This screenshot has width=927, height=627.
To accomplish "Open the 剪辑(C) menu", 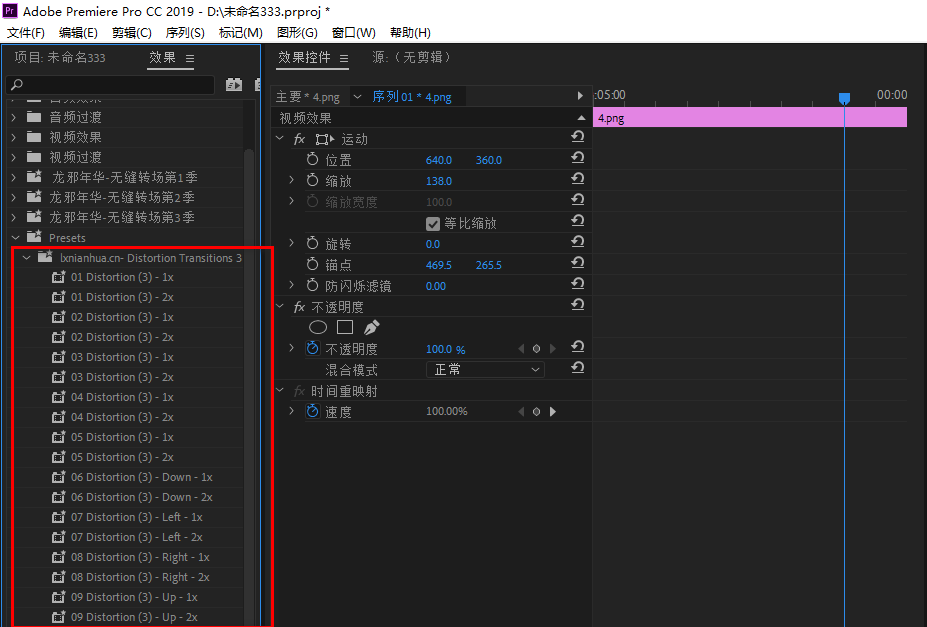I will pyautogui.click(x=132, y=33).
